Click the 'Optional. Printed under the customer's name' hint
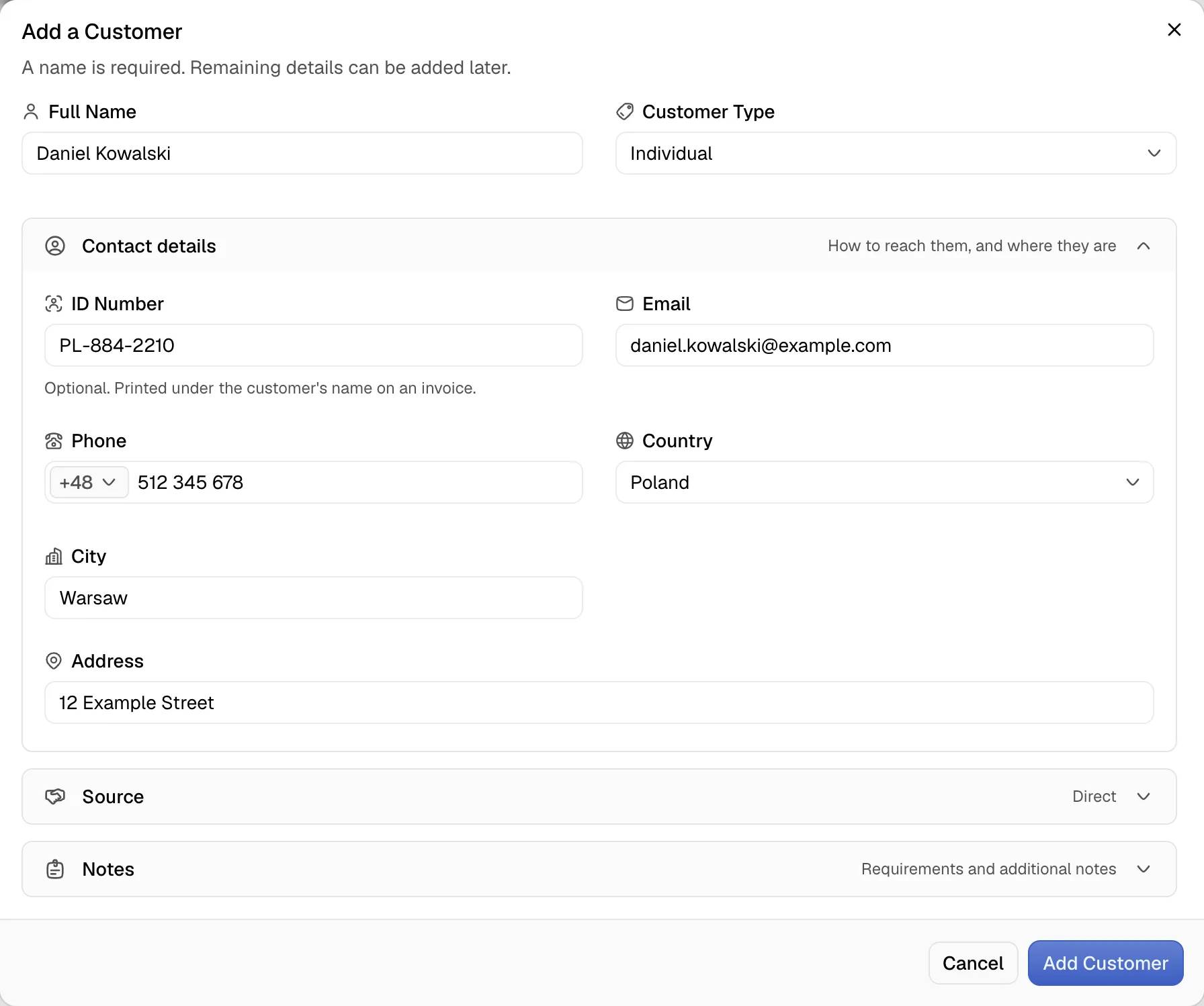1204x1006 pixels. click(261, 388)
